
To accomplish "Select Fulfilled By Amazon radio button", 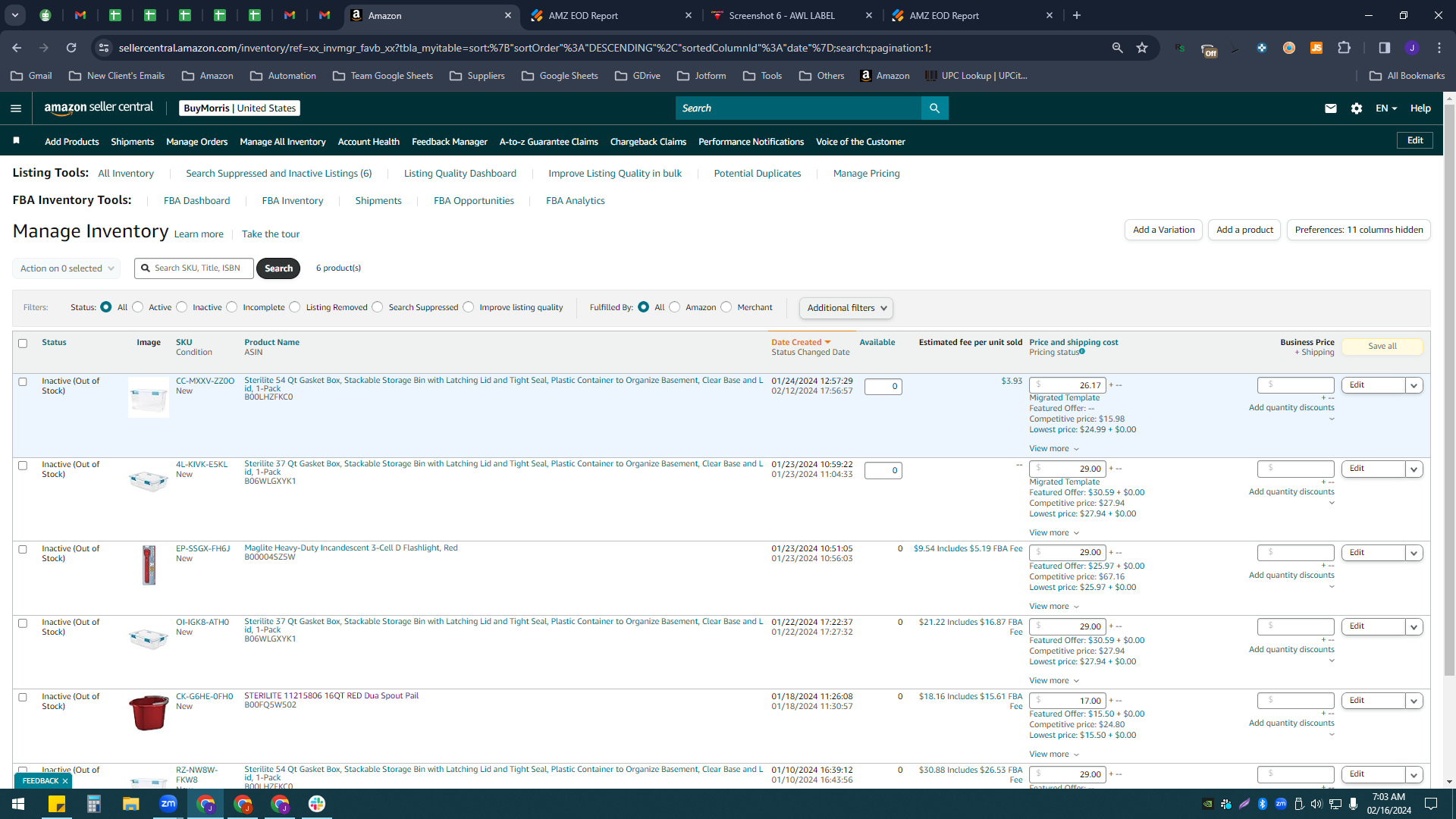I will 674,307.
